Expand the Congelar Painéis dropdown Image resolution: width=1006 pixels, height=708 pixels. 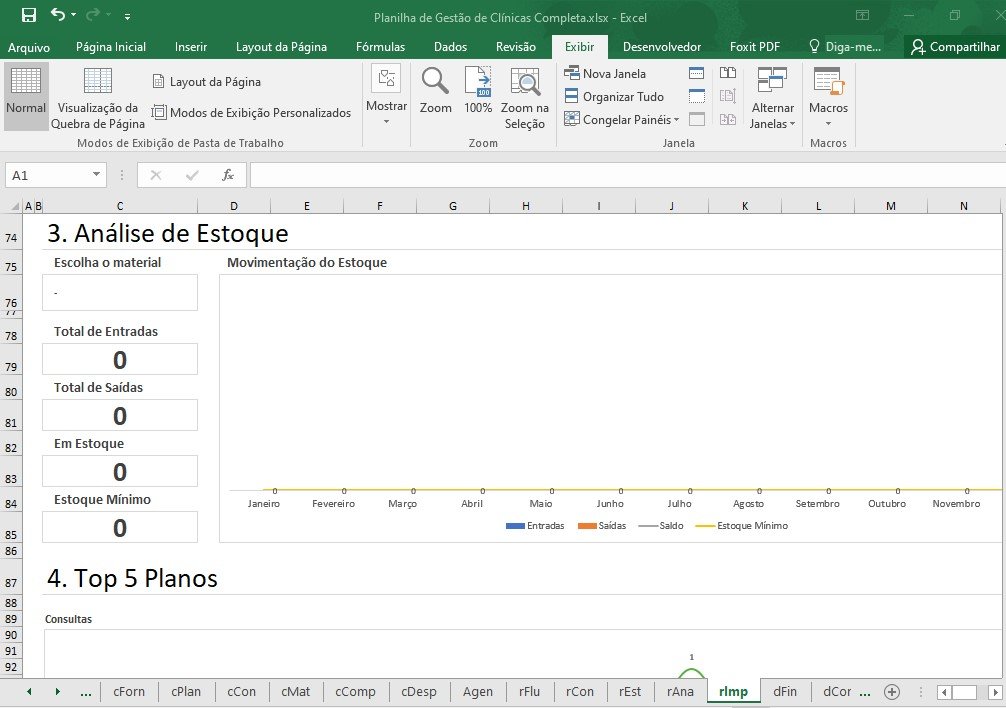tap(622, 120)
